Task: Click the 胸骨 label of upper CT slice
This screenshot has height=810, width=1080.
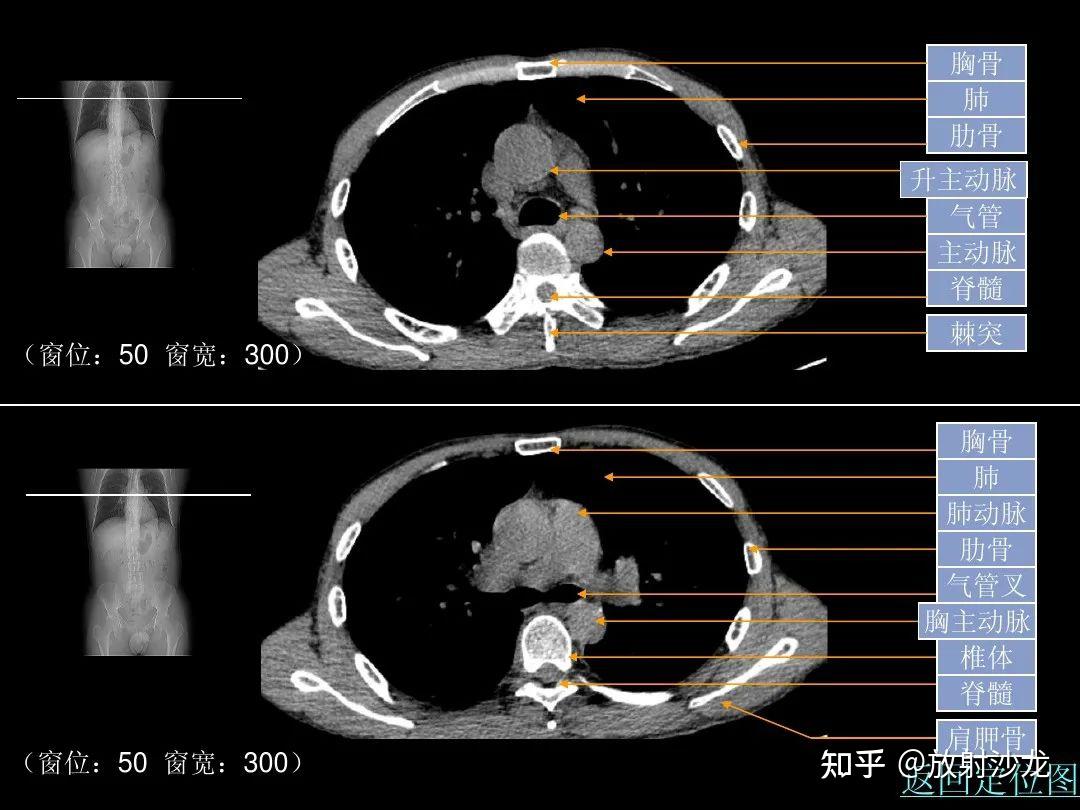Action: pyautogui.click(x=976, y=63)
